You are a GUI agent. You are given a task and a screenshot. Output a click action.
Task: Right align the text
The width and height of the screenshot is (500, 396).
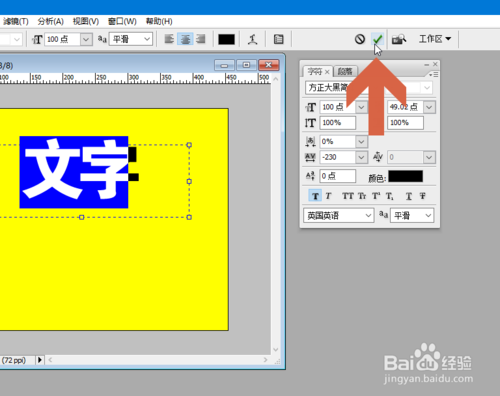pyautogui.click(x=201, y=39)
